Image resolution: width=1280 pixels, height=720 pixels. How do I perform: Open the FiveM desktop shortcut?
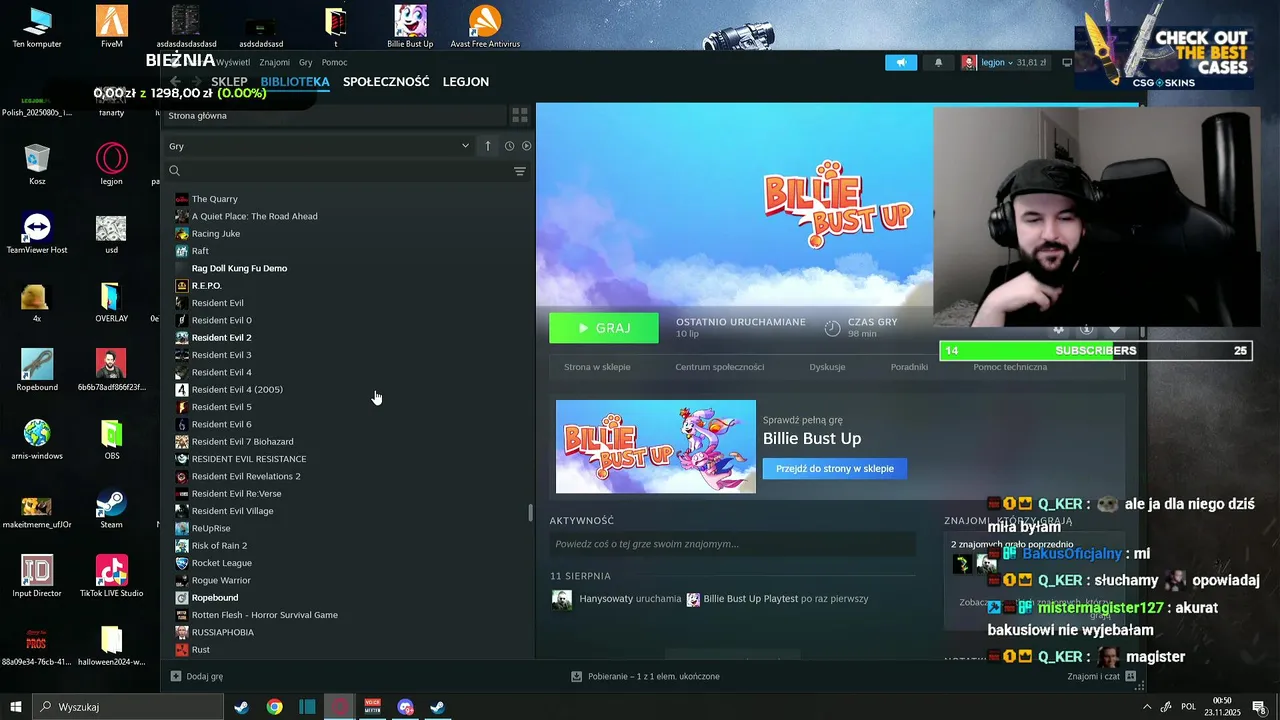point(111,26)
